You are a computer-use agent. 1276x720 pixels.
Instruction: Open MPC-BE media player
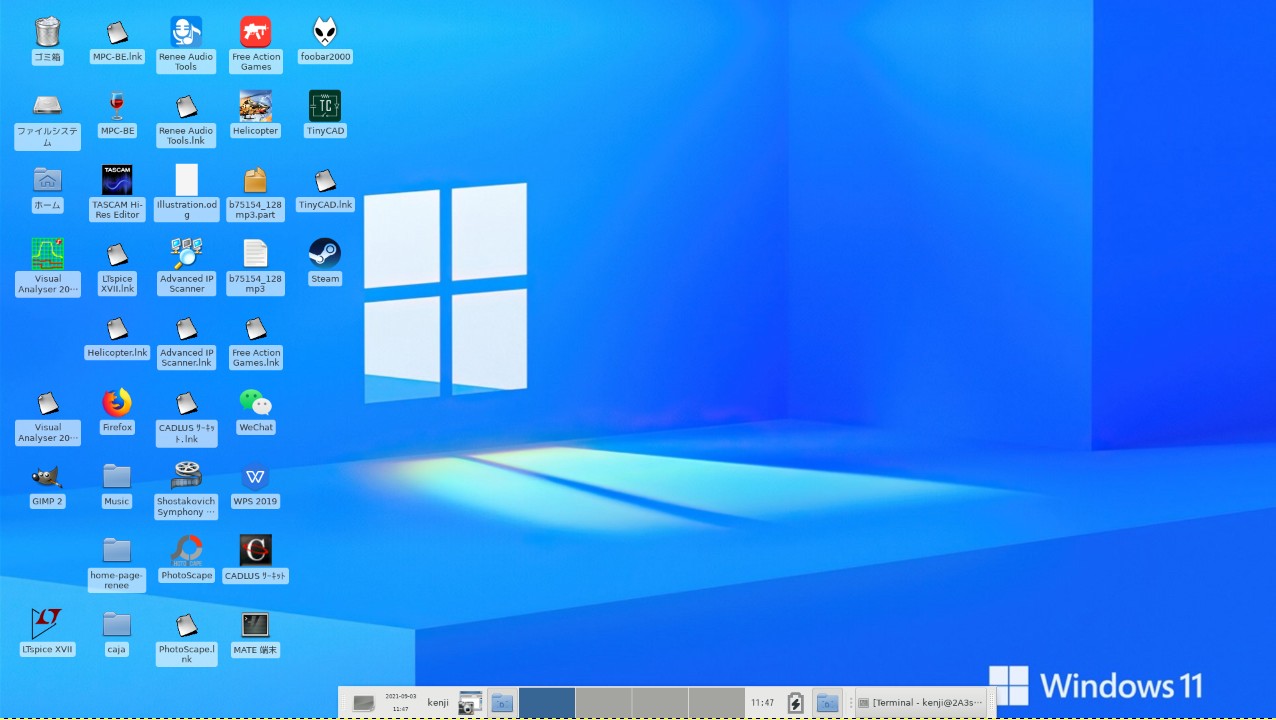click(116, 104)
